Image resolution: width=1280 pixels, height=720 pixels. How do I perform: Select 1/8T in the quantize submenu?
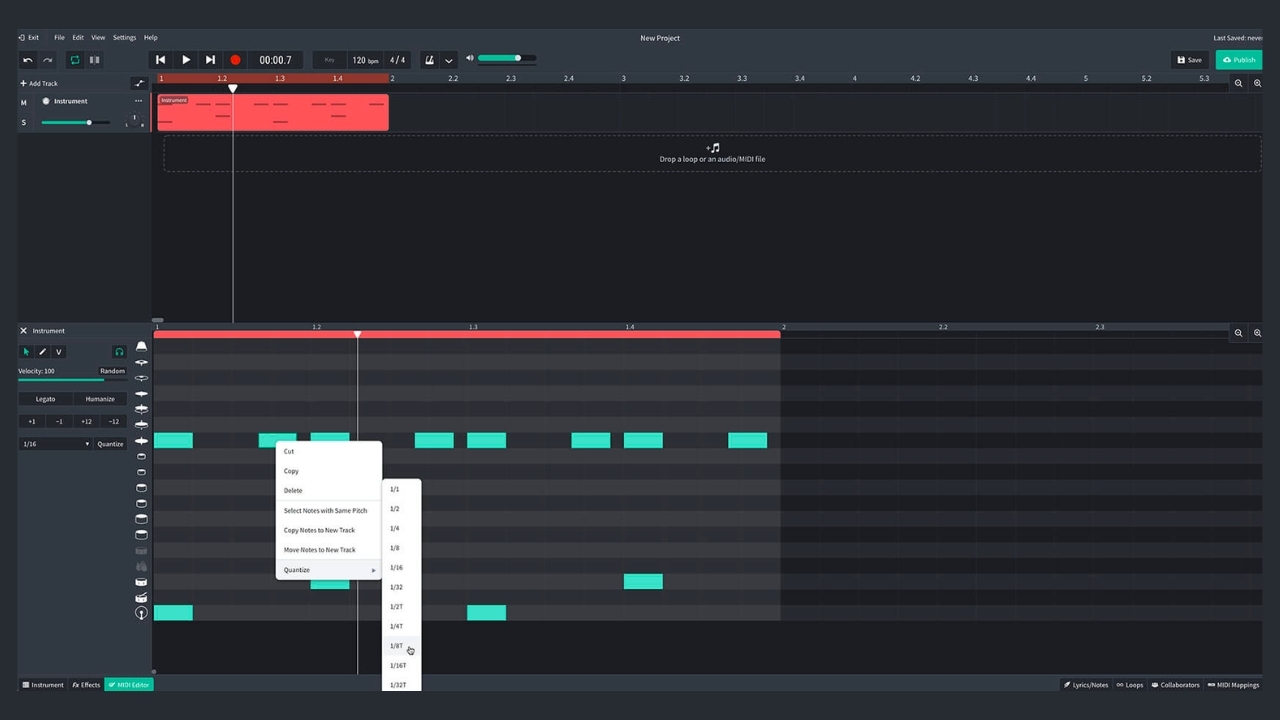(401, 646)
